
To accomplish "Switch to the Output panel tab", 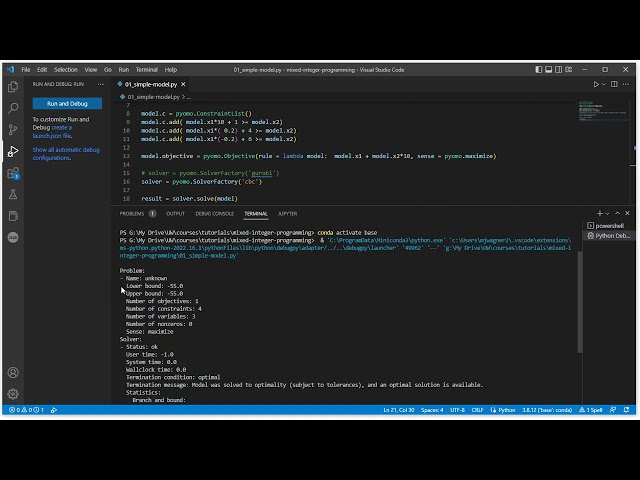I will coord(175,213).
